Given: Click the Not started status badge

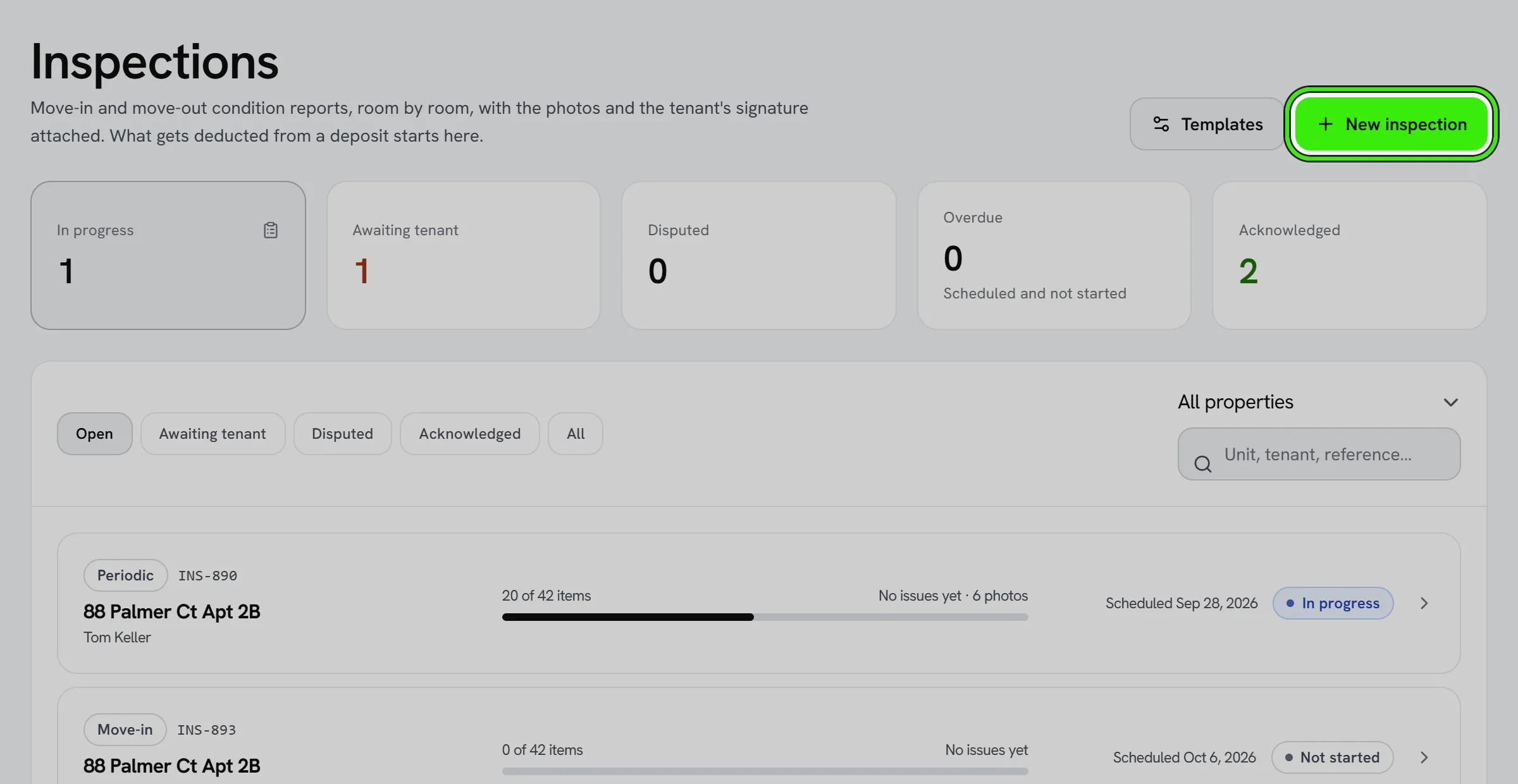Looking at the screenshot, I should (1332, 757).
